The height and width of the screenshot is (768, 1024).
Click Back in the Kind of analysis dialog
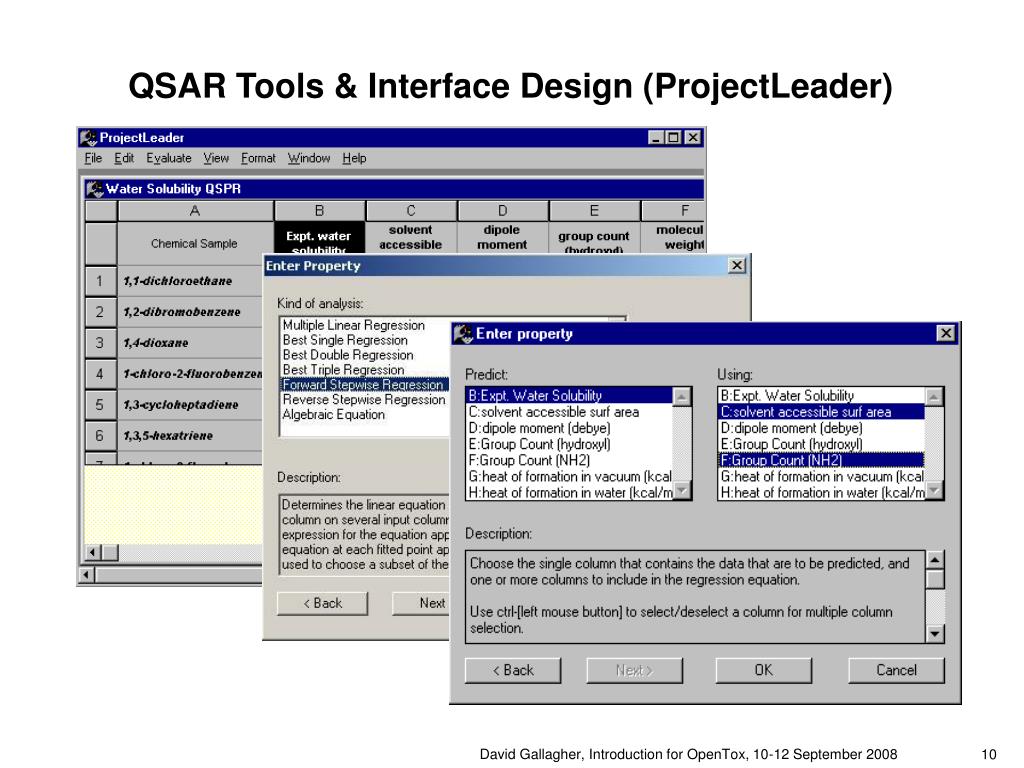point(322,603)
